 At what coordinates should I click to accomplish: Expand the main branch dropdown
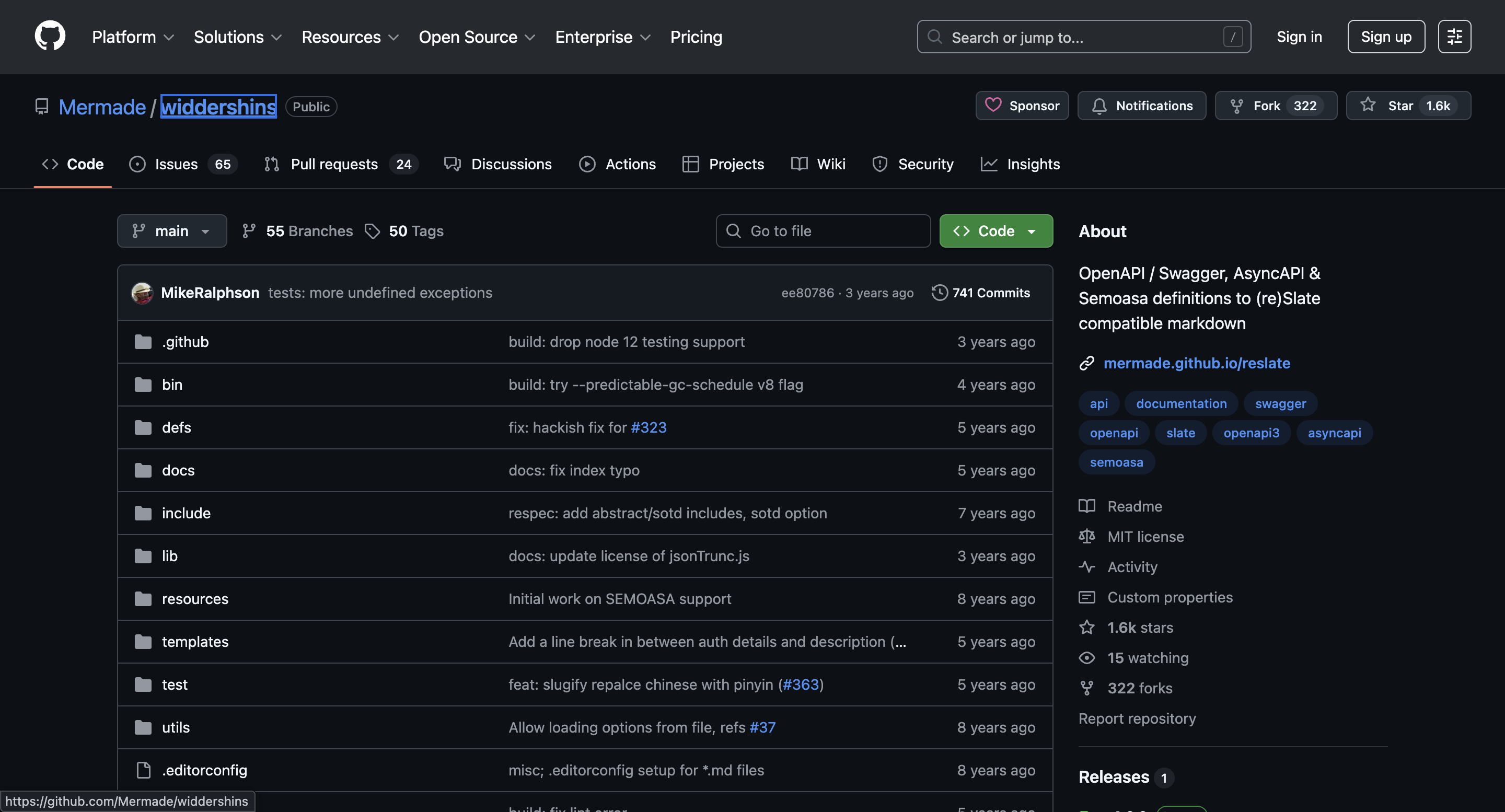coord(171,231)
